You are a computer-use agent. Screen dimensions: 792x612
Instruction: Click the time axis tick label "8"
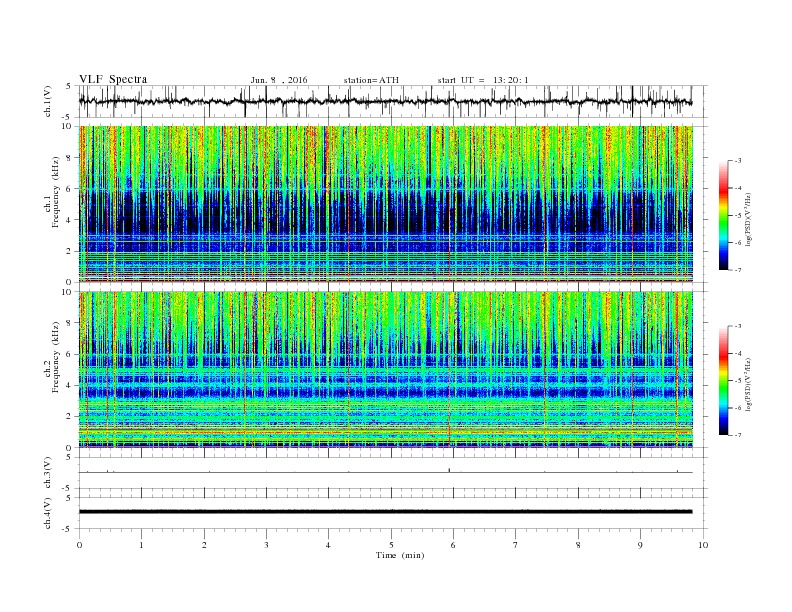578,545
